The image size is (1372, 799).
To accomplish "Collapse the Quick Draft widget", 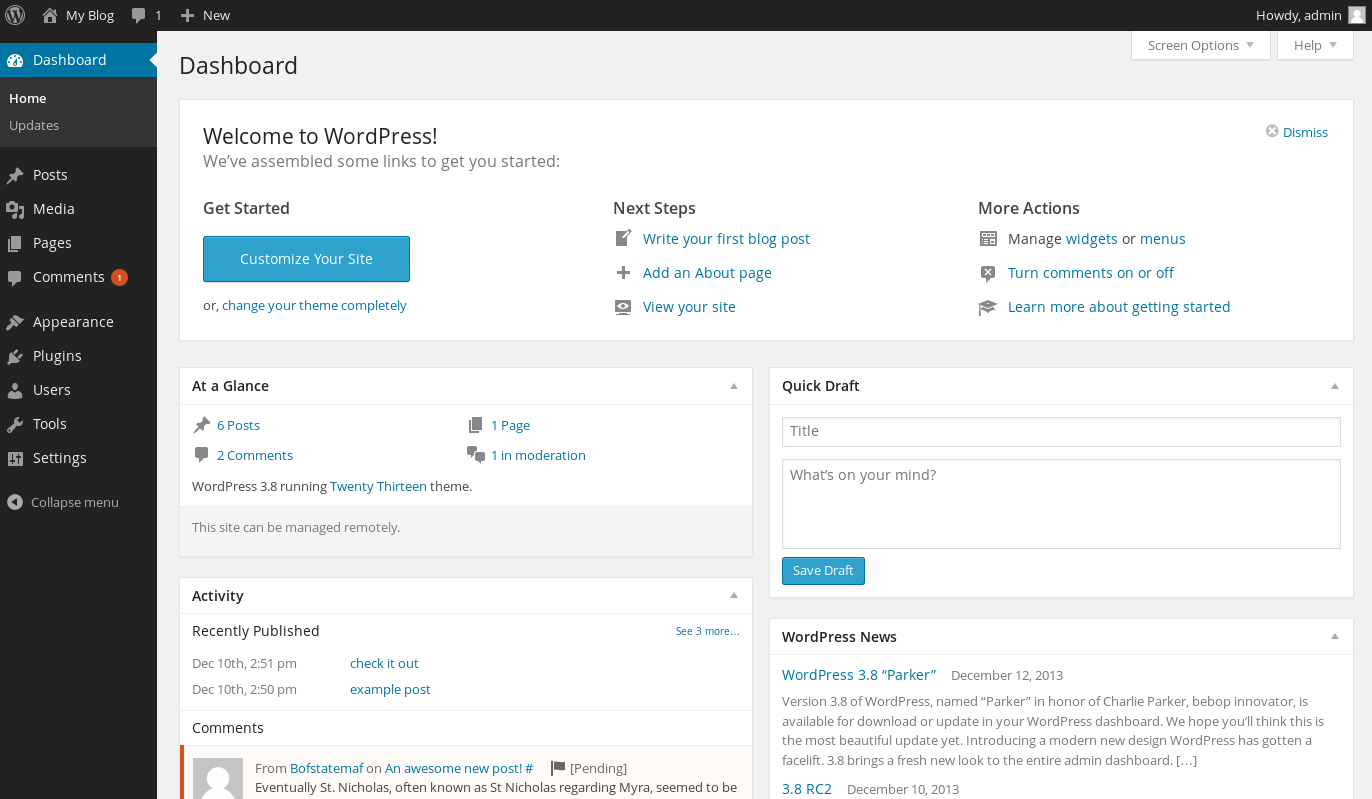I will pyautogui.click(x=1335, y=386).
